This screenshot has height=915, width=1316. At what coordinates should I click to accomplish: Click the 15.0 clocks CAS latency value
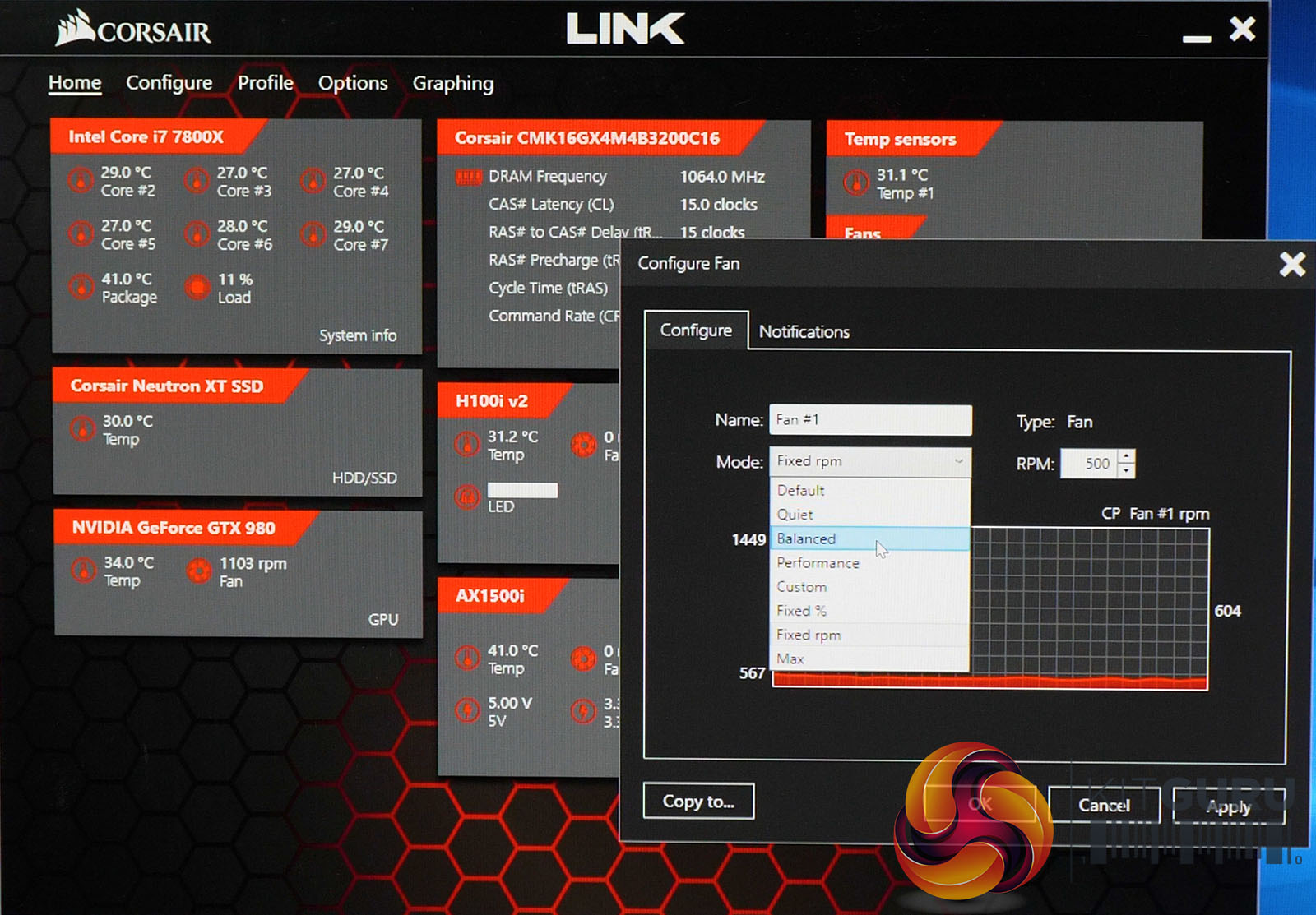[718, 205]
